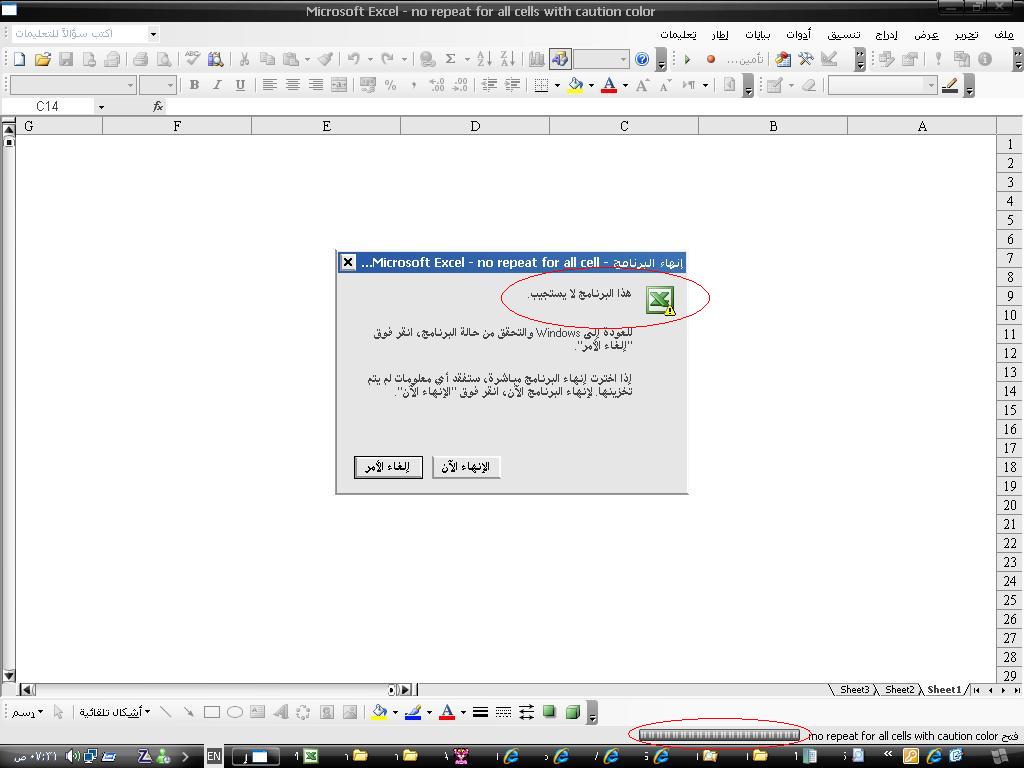Select the Rectangle drawing tool

tap(212, 712)
